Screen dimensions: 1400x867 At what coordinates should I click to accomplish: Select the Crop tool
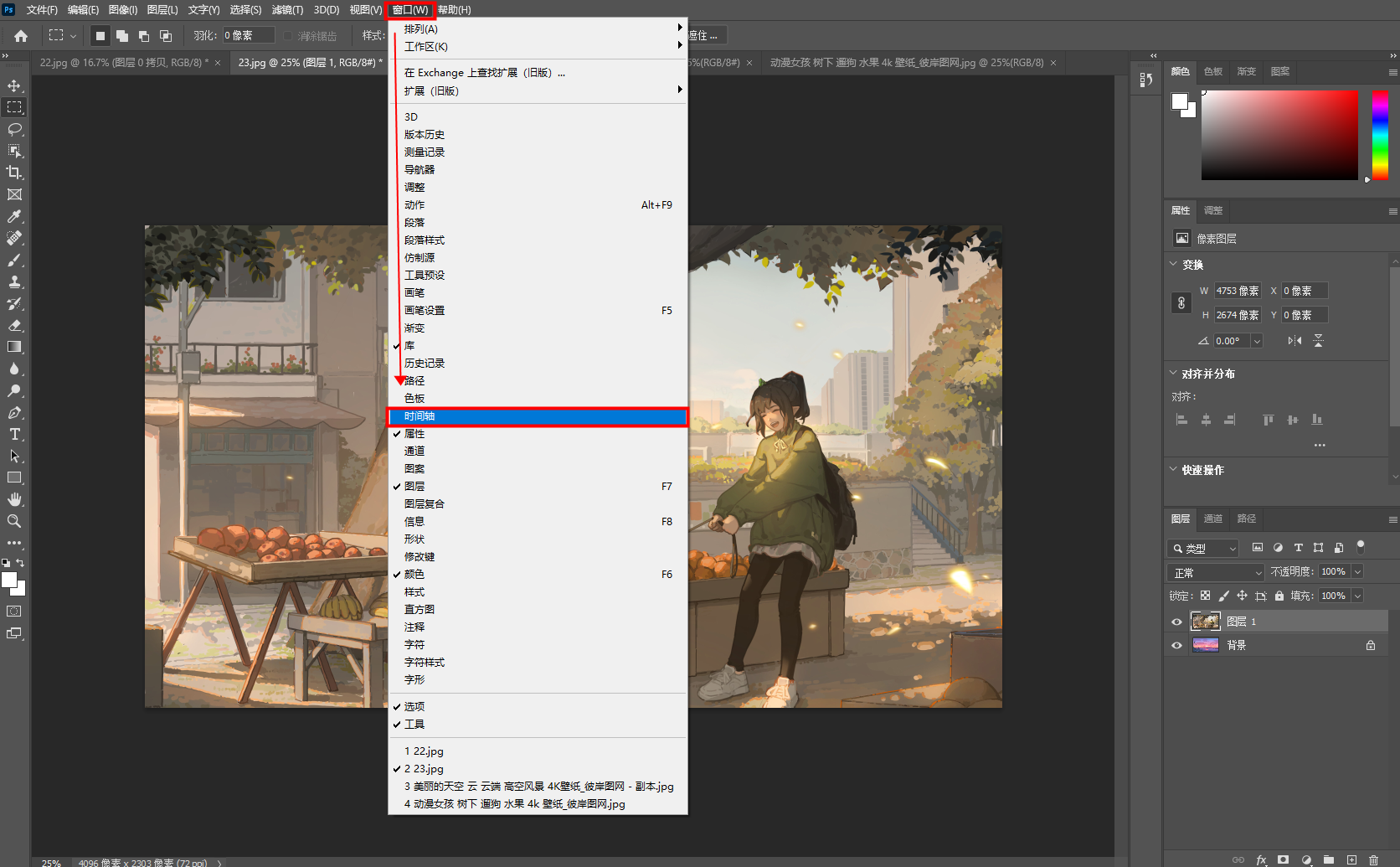pos(14,173)
